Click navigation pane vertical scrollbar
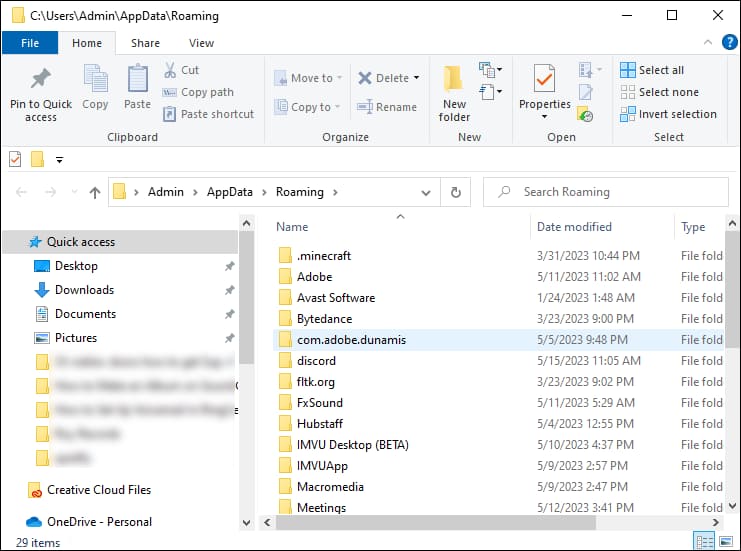Viewport: 741px width, 551px height. click(x=246, y=299)
